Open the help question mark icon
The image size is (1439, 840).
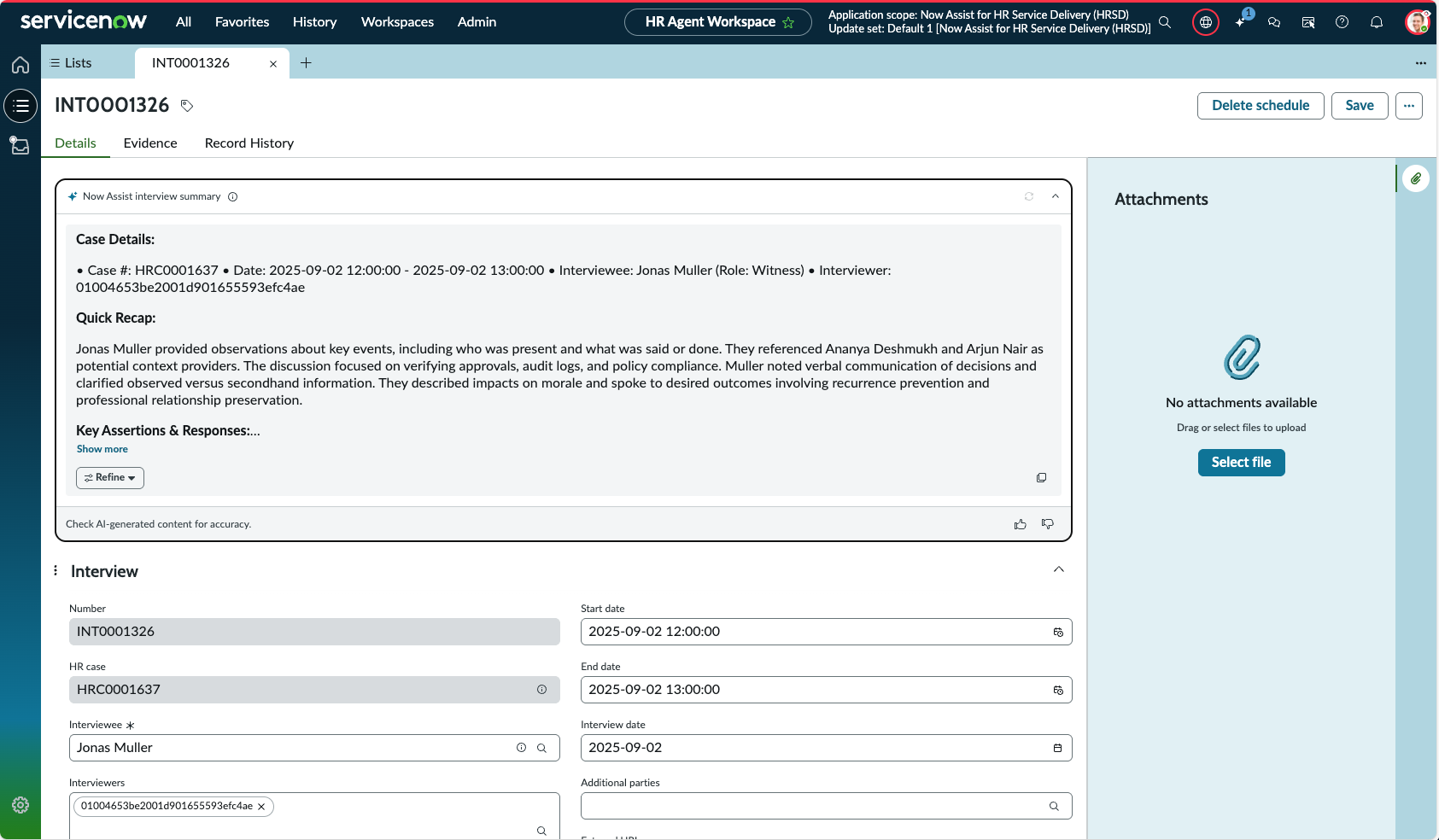[x=1342, y=22]
